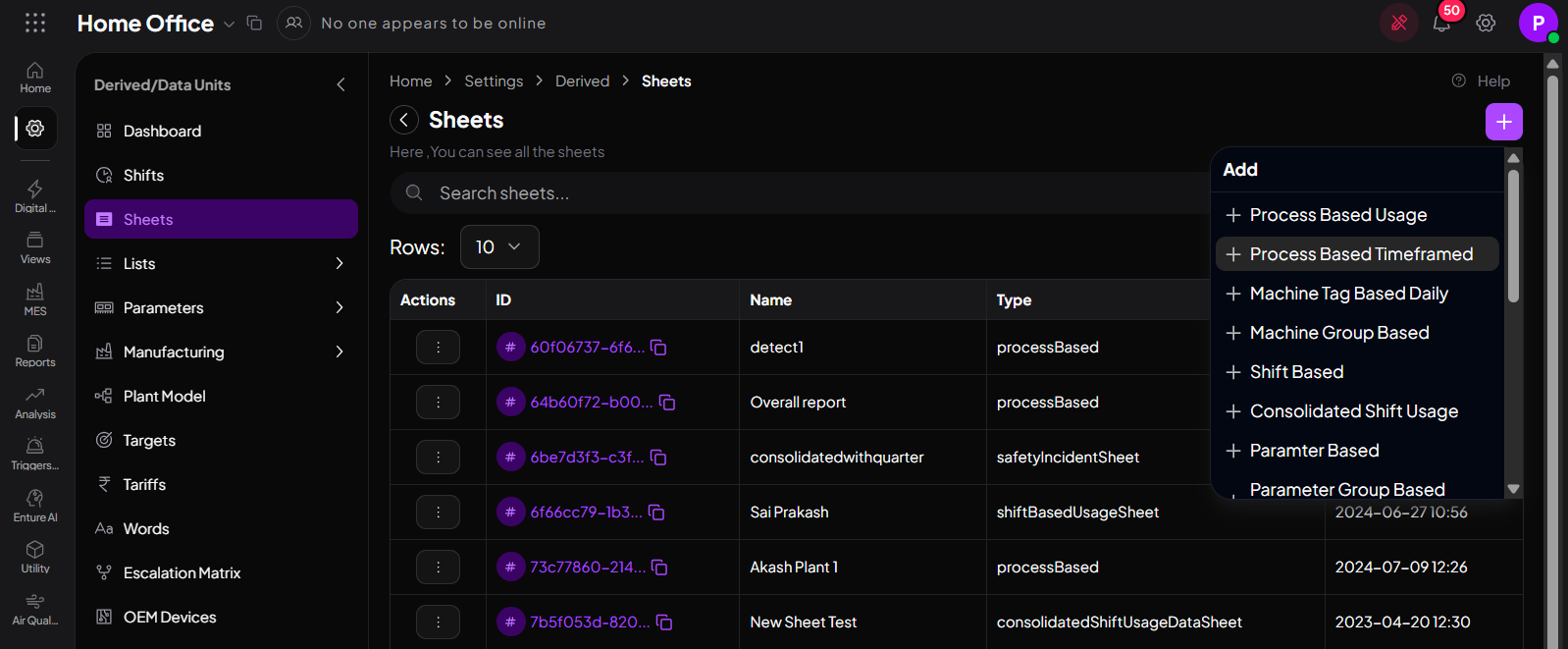Image resolution: width=1568 pixels, height=649 pixels.
Task: Copy ID of Sai Prakash sheet
Action: pyautogui.click(x=656, y=513)
